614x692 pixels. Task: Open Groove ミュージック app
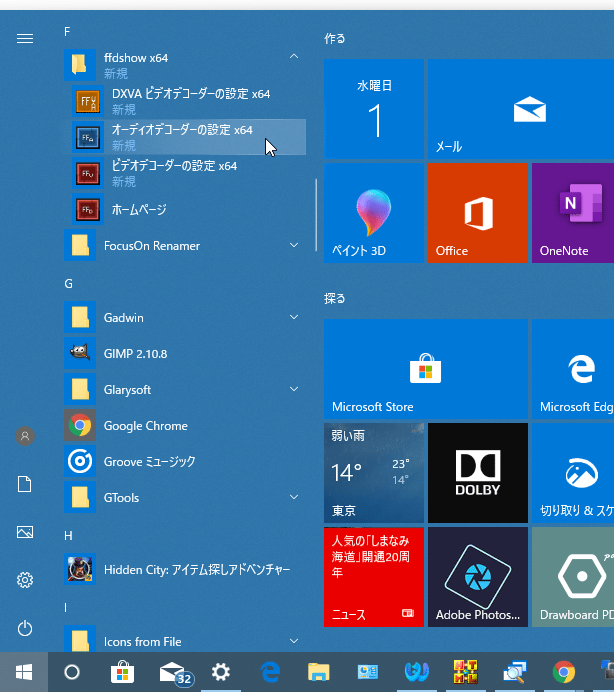coord(185,461)
